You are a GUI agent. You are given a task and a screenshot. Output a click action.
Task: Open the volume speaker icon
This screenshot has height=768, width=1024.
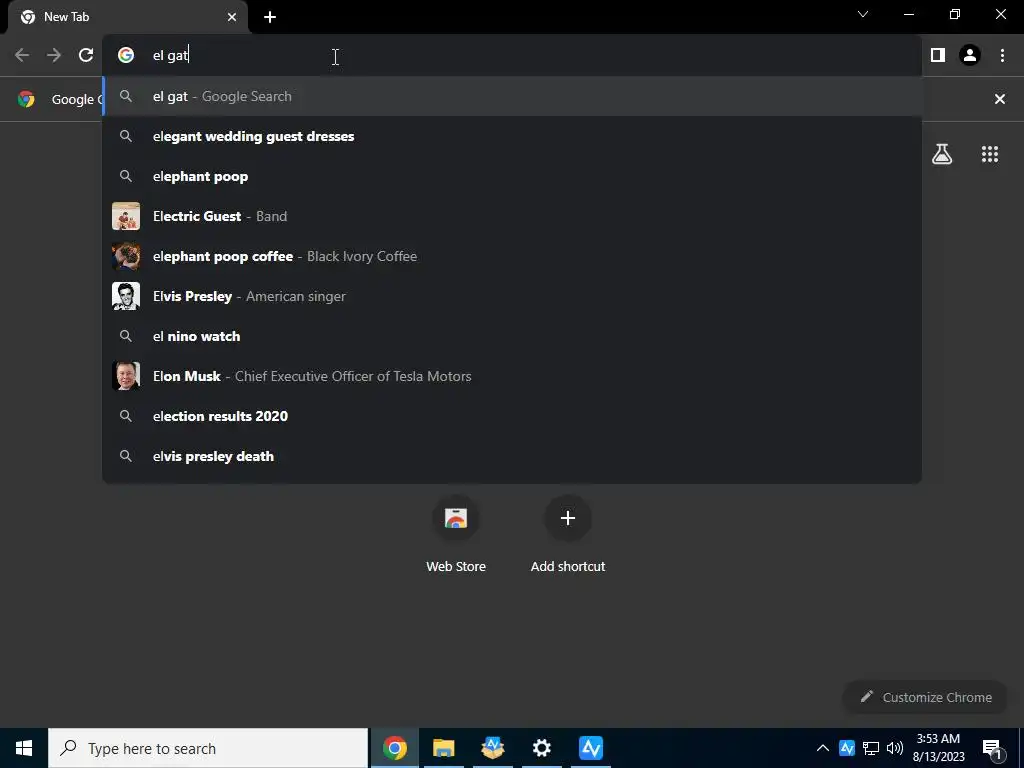click(895, 748)
